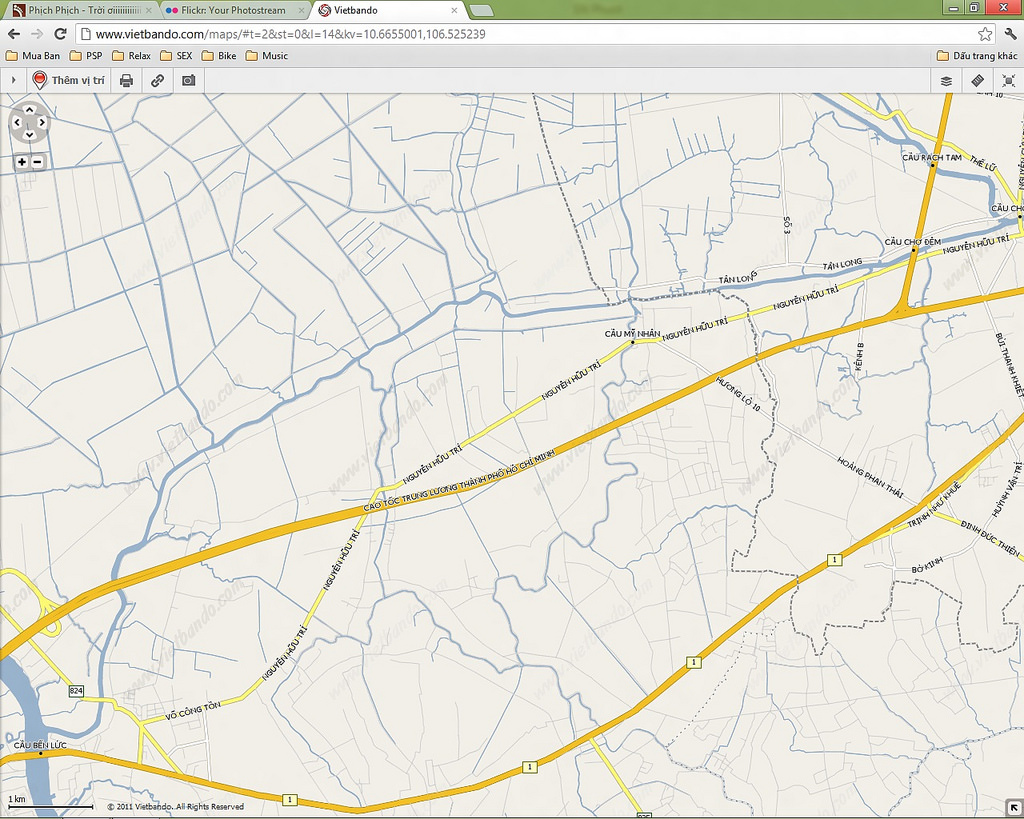1024x819 pixels.
Task: Click the Thế Lữ road label
Action: [982, 163]
